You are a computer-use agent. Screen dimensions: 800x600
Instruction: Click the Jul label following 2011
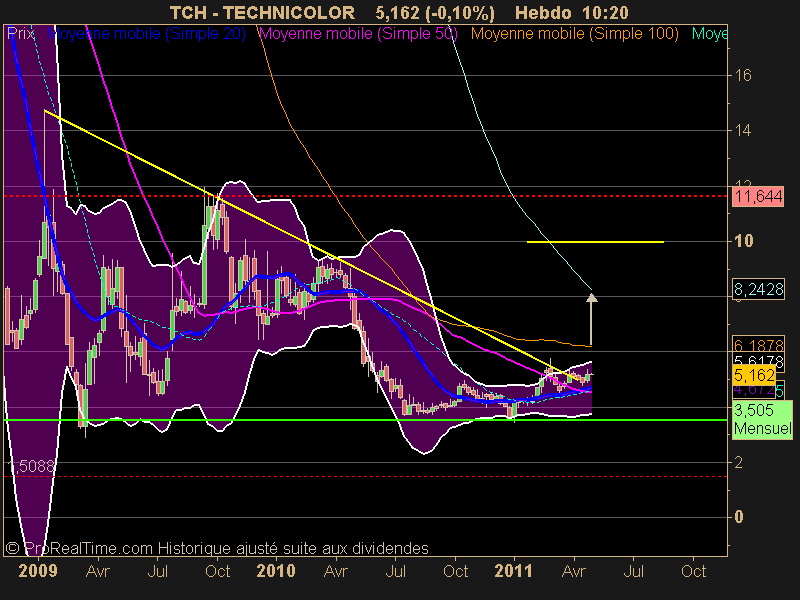click(x=634, y=571)
